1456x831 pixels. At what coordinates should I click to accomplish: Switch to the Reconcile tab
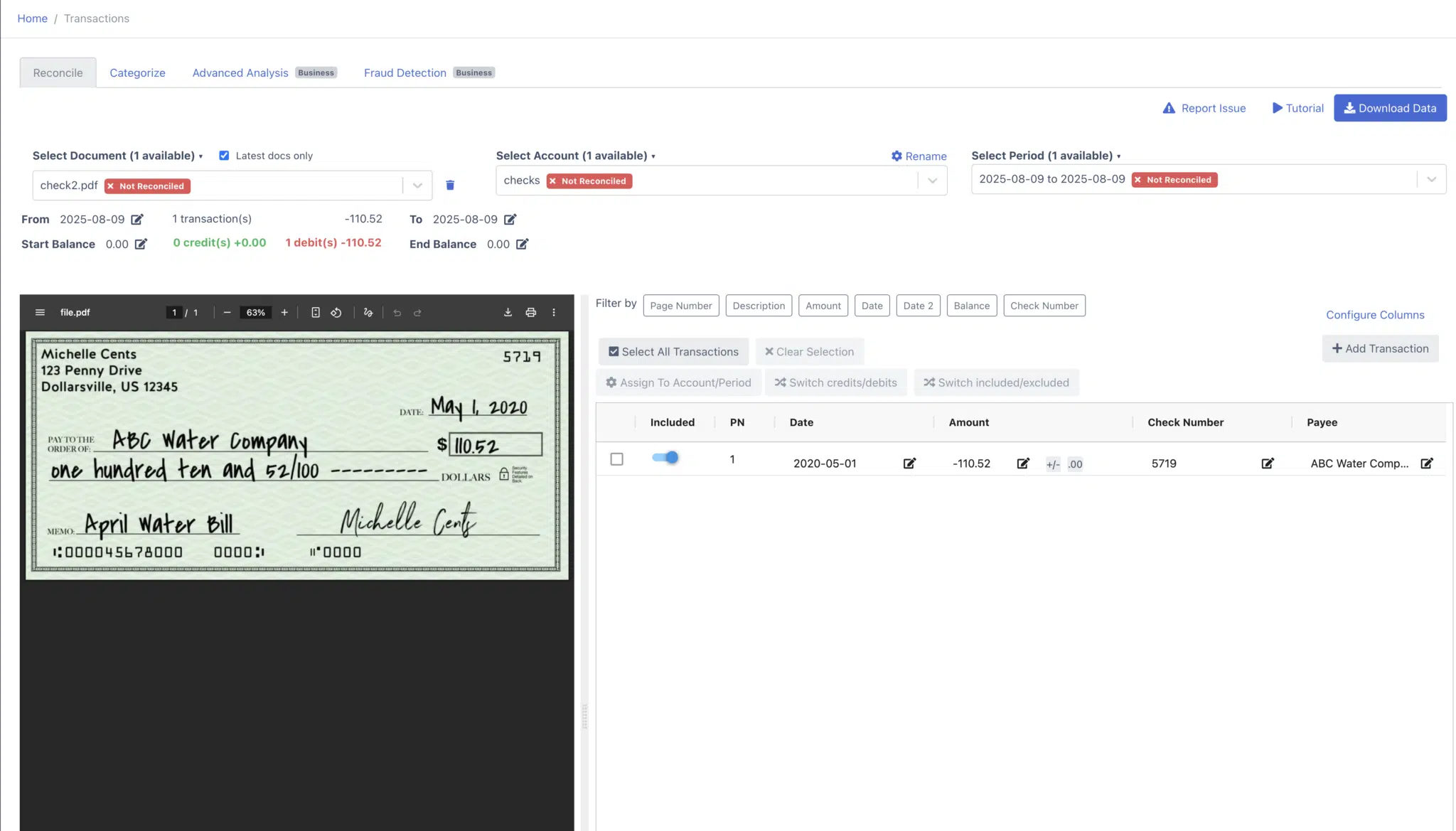point(58,73)
